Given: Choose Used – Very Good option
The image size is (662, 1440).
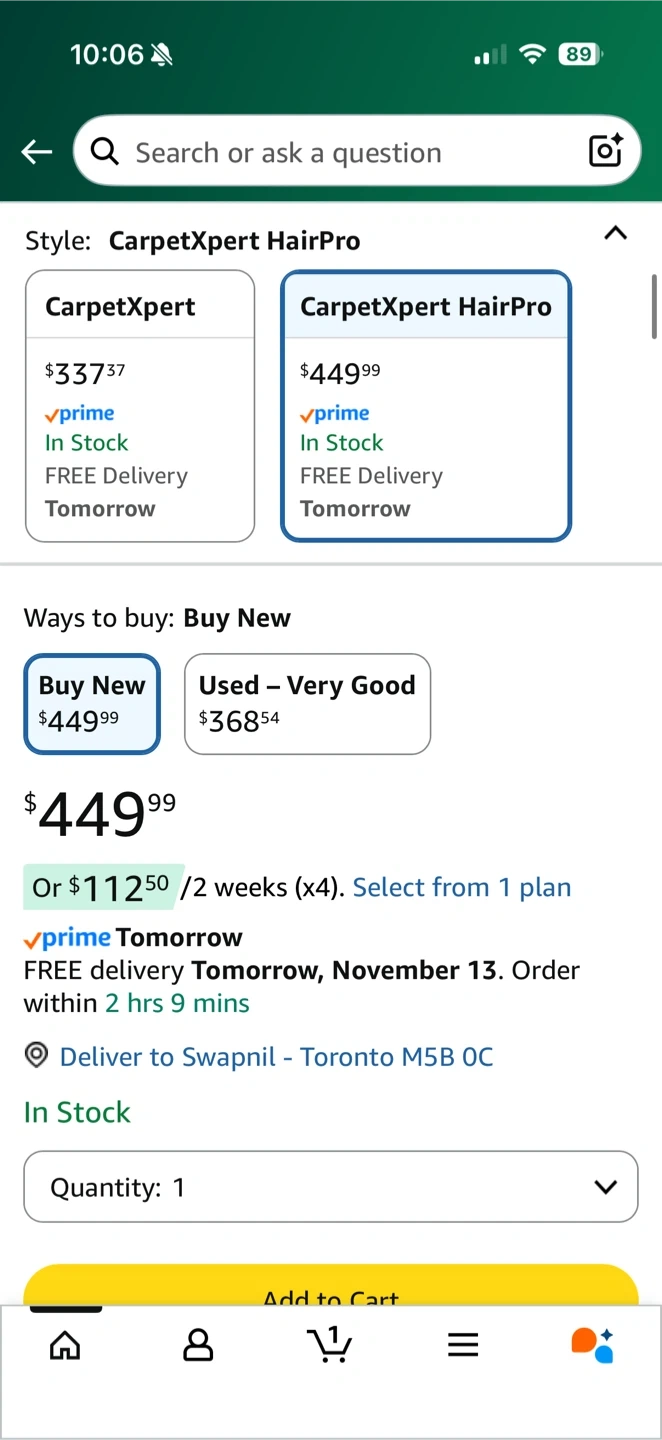Looking at the screenshot, I should (307, 703).
